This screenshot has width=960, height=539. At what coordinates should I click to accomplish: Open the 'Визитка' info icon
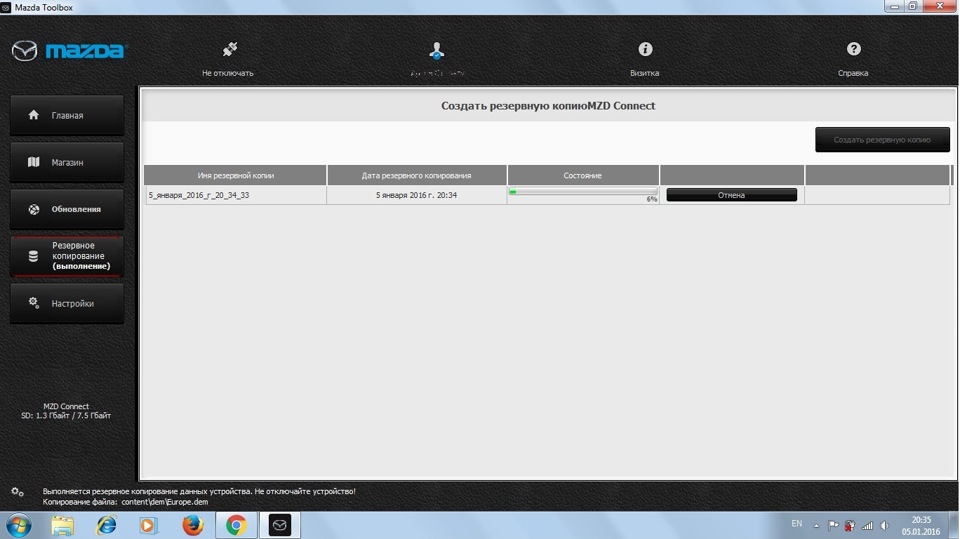tap(645, 49)
